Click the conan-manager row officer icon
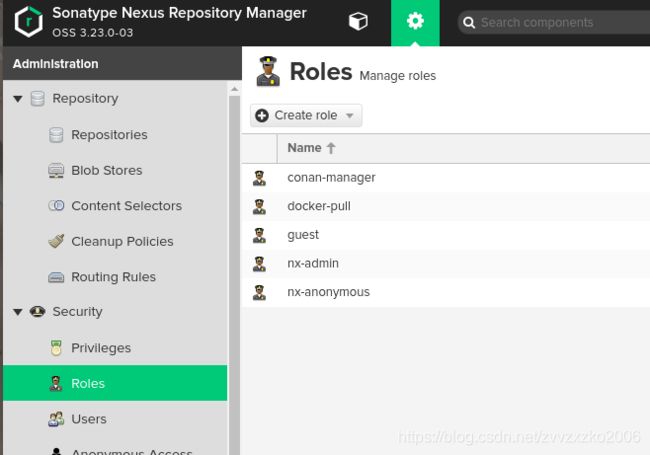Viewport: 650px width, 455px height. (259, 178)
